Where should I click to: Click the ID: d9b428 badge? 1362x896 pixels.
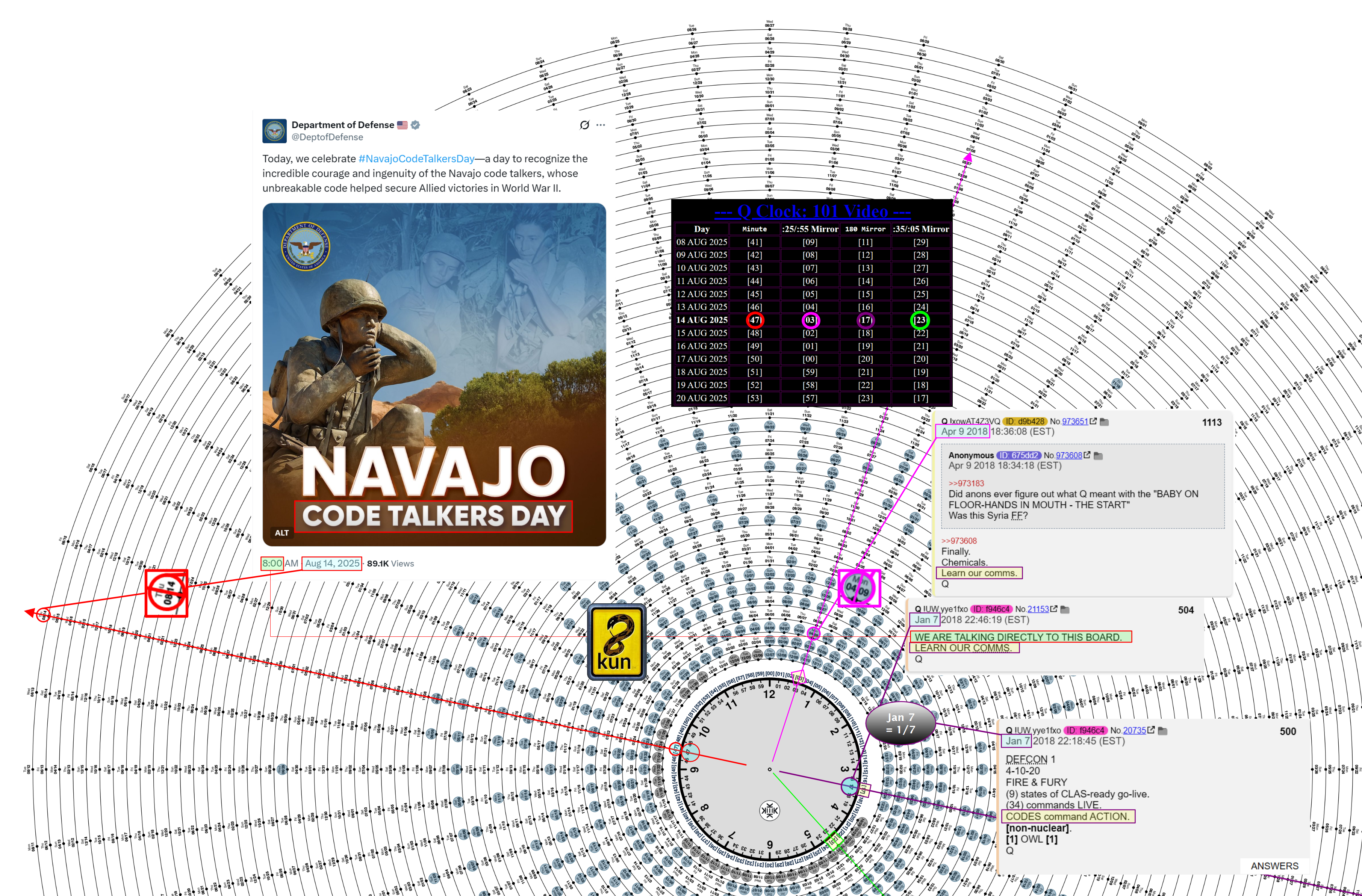(x=1025, y=422)
